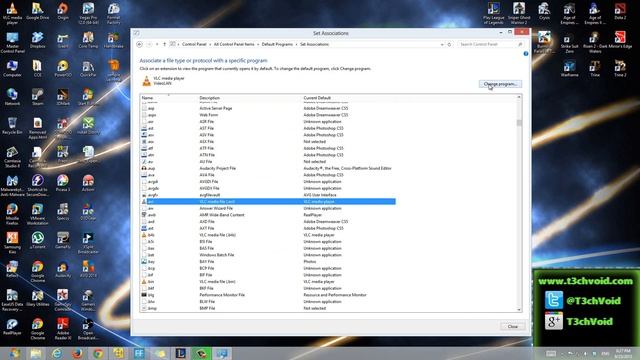The image size is (640, 360).
Task: Open VLC media player desktop icon
Action: click(x=12, y=13)
